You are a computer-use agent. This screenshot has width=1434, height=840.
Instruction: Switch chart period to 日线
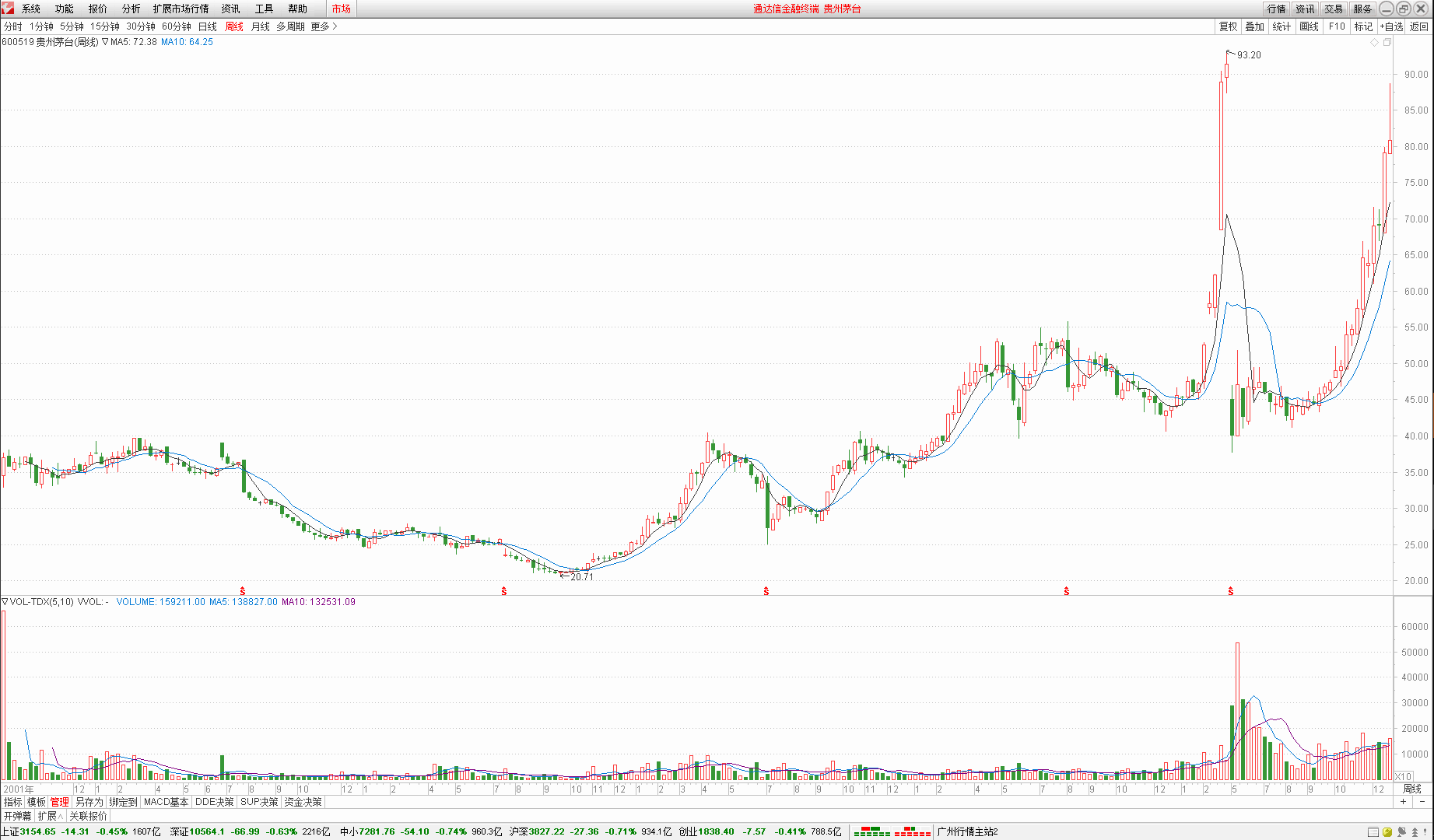click(x=208, y=26)
